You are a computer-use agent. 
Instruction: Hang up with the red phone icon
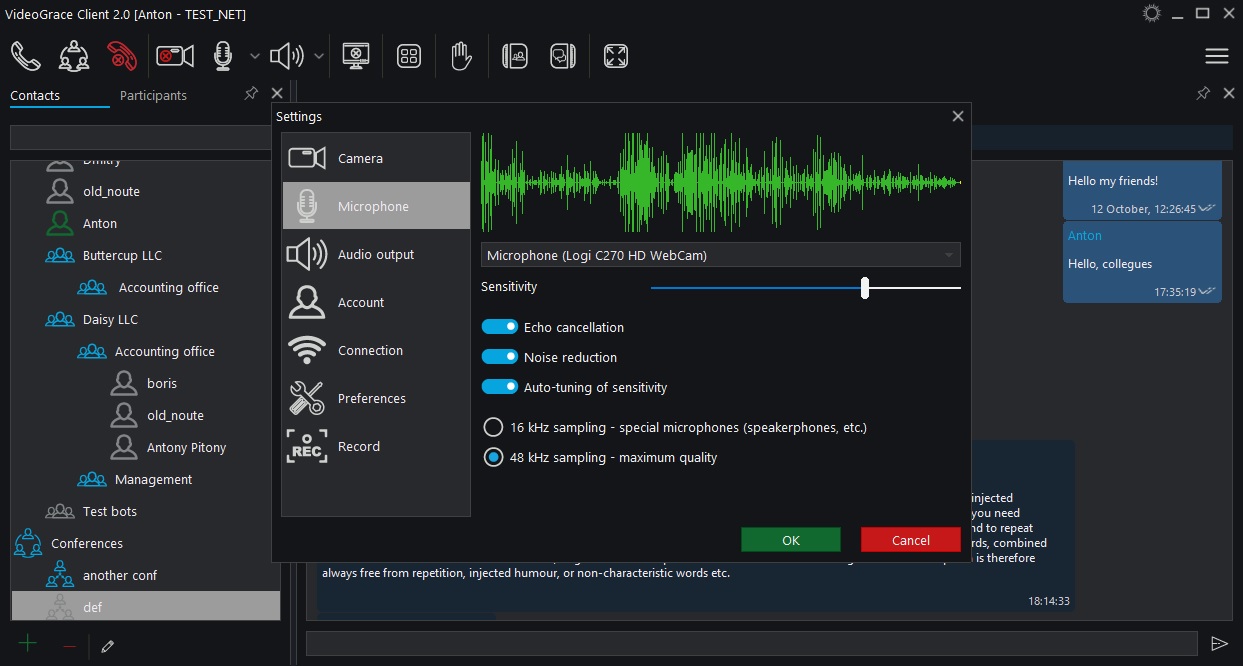point(122,56)
